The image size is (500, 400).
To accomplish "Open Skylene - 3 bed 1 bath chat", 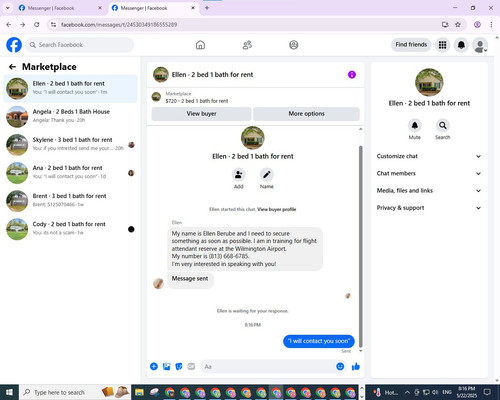I will (x=70, y=145).
